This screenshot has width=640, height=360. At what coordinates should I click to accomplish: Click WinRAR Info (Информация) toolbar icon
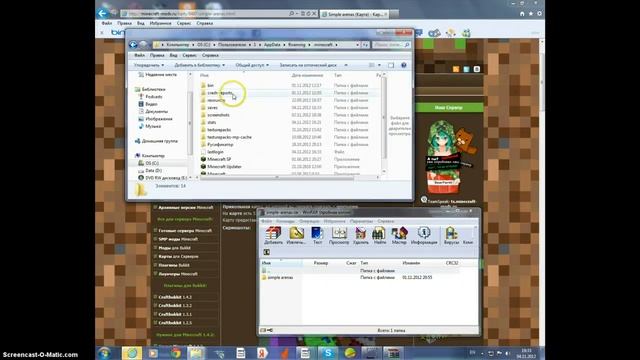pos(424,236)
